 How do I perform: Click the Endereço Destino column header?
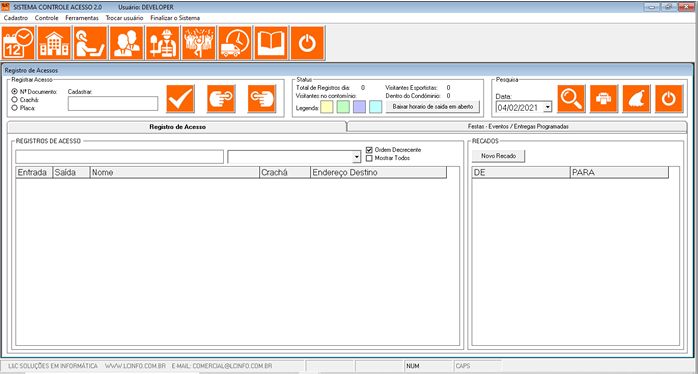coord(378,173)
